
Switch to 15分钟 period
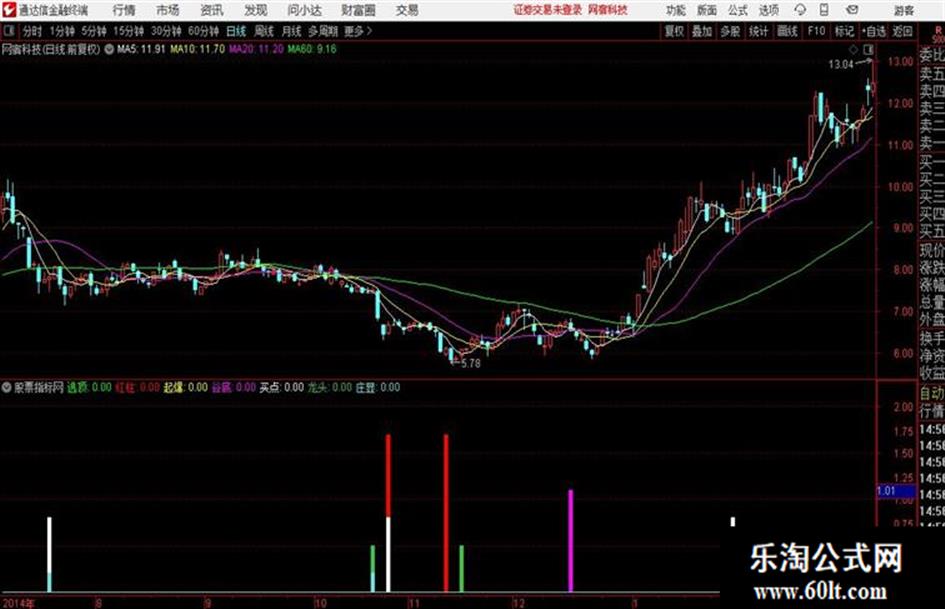pos(128,31)
